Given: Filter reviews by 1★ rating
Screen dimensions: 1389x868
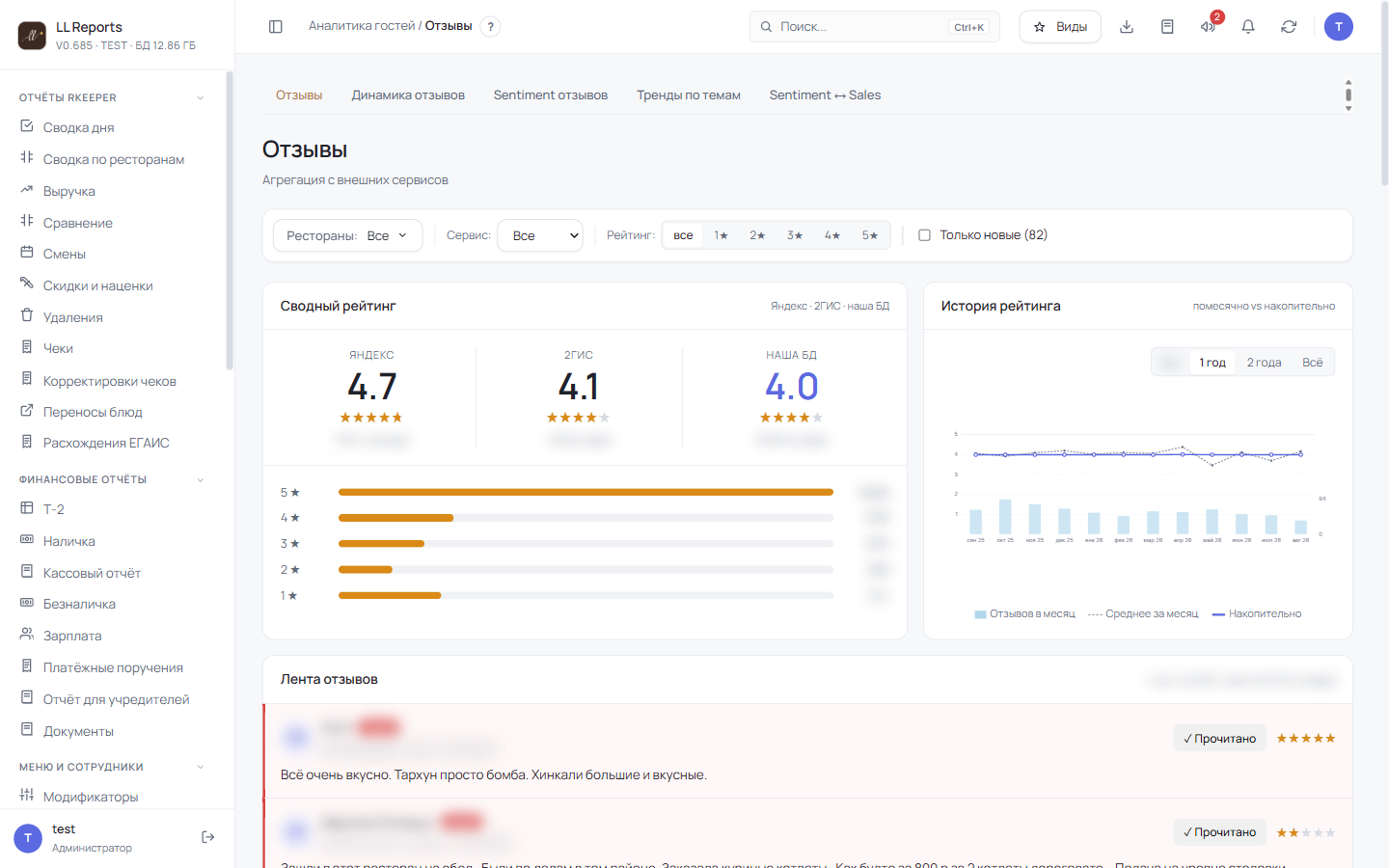Looking at the screenshot, I should (x=721, y=235).
